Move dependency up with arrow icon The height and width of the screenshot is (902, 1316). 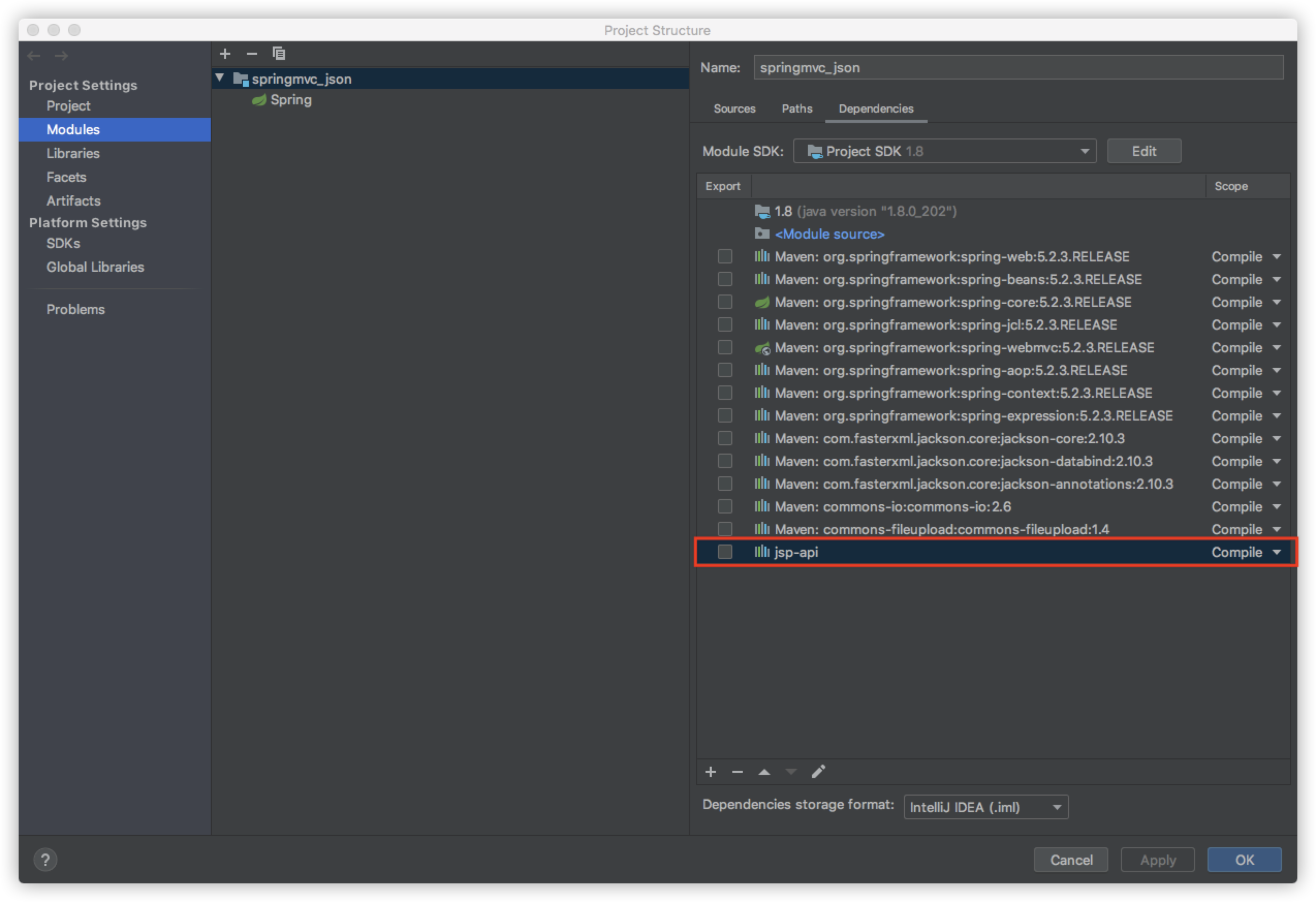[764, 772]
